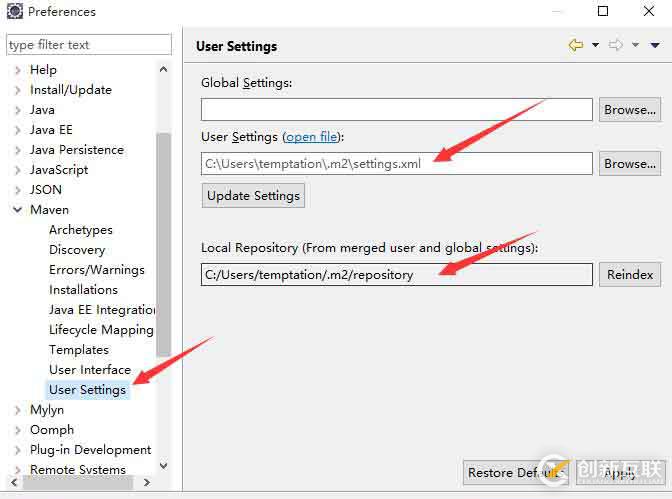
Task: Click the tree scroll down arrow
Action: (x=163, y=465)
